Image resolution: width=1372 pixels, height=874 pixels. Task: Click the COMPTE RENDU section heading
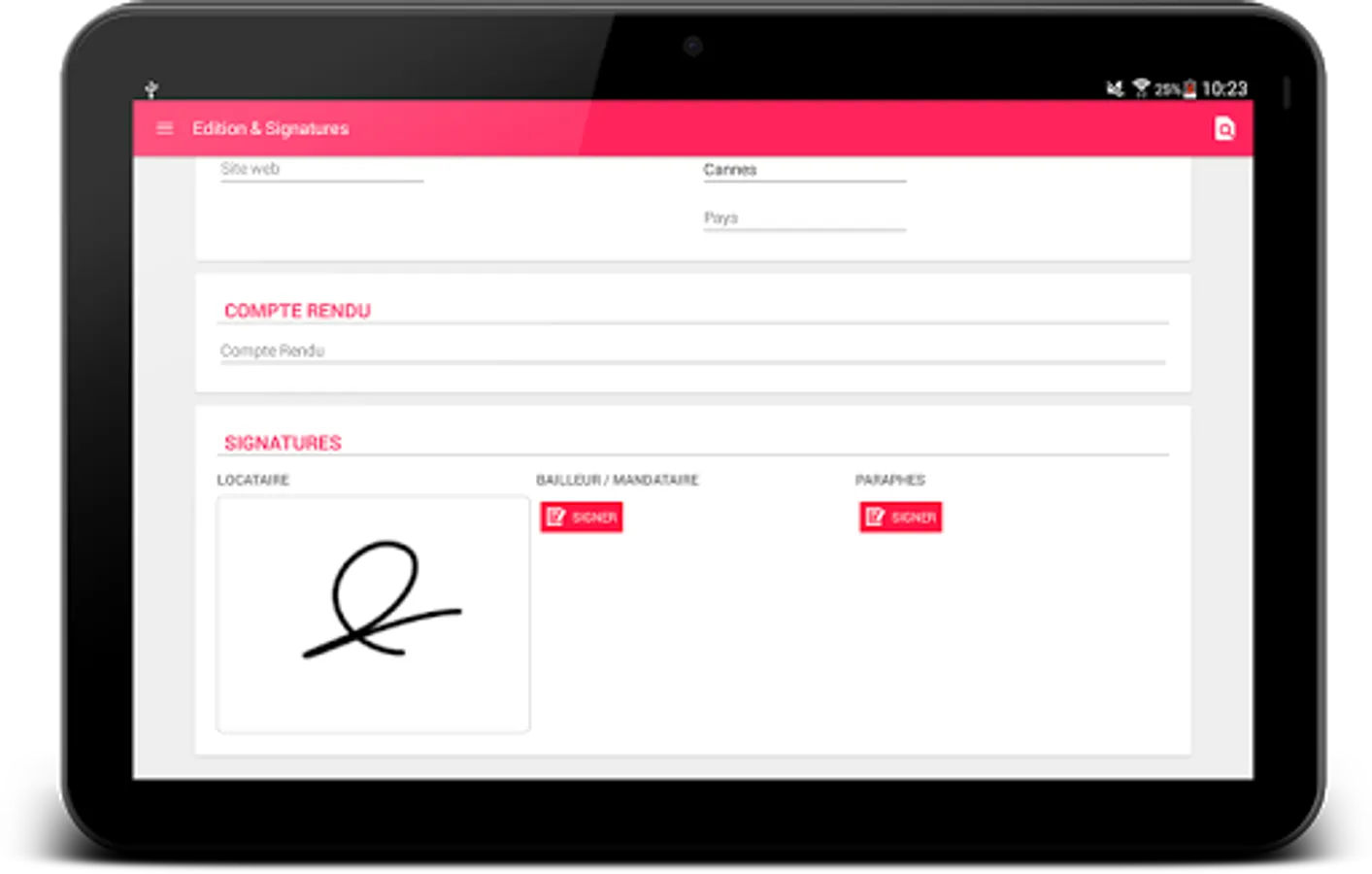coord(297,311)
